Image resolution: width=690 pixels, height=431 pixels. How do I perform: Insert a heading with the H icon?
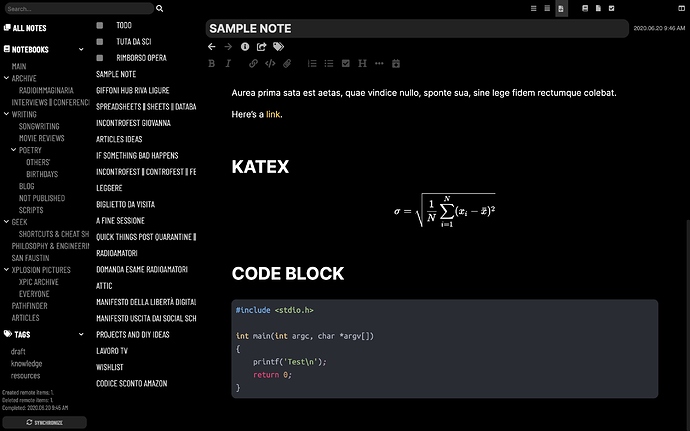(x=362, y=63)
